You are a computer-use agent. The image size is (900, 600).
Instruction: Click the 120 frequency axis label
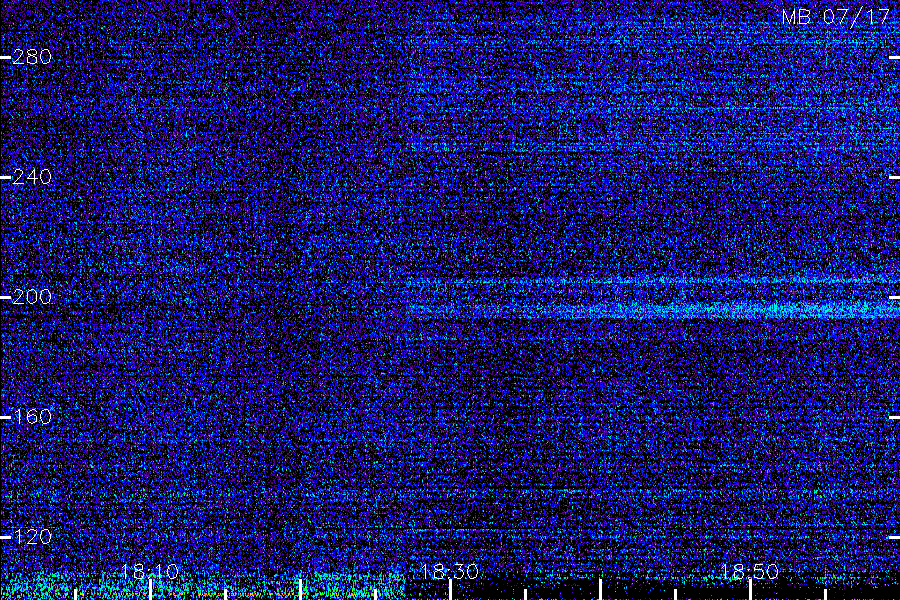(x=32, y=537)
